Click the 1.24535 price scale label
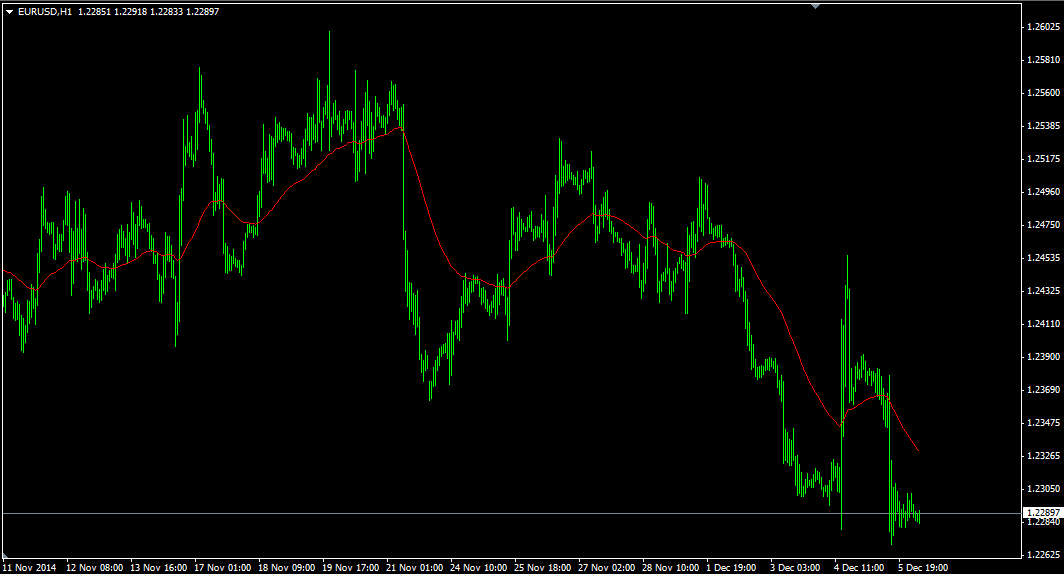The image size is (1064, 574). point(1044,258)
